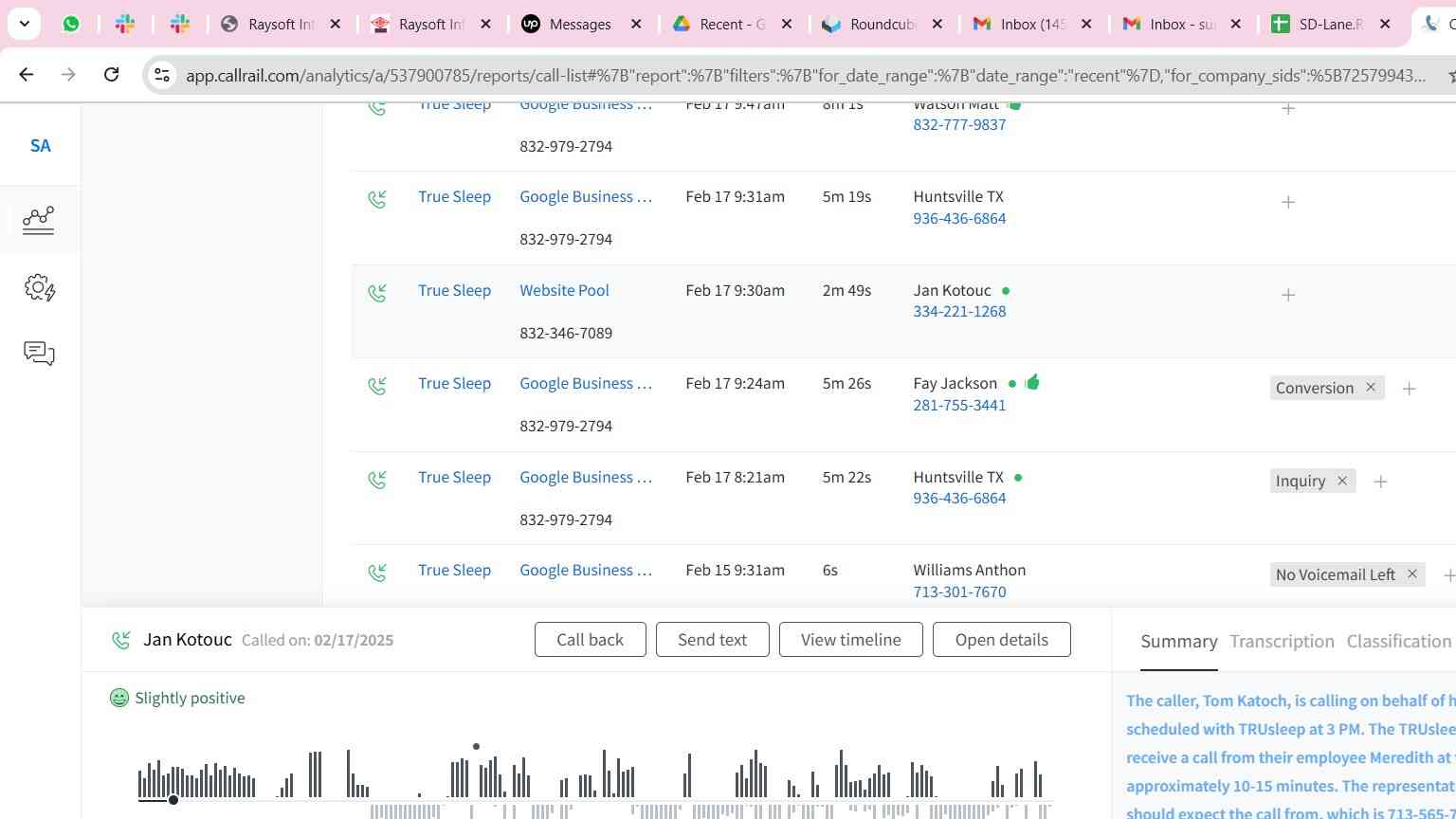The height and width of the screenshot is (819, 1456).
Task: Click the Send text button
Action: [x=712, y=639]
